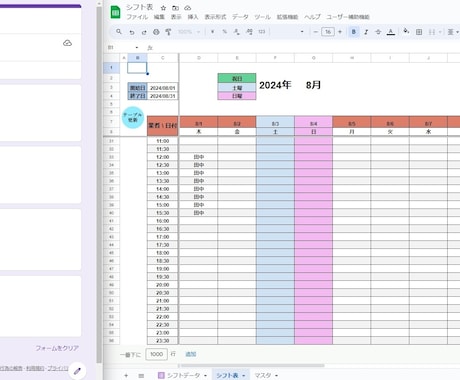Open the 表示 menu
Viewport: 460px width, 380px height.
point(176,17)
